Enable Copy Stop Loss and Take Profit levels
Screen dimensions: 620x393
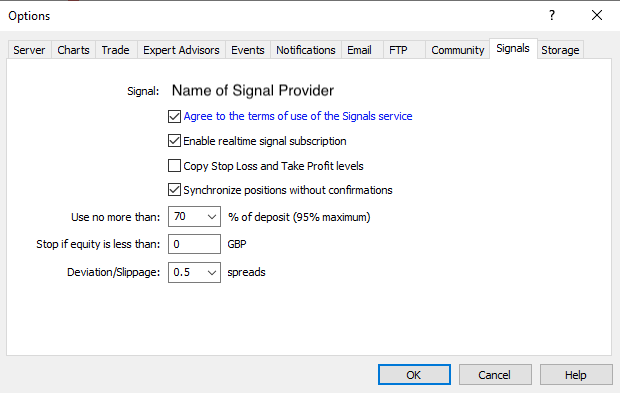click(174, 166)
